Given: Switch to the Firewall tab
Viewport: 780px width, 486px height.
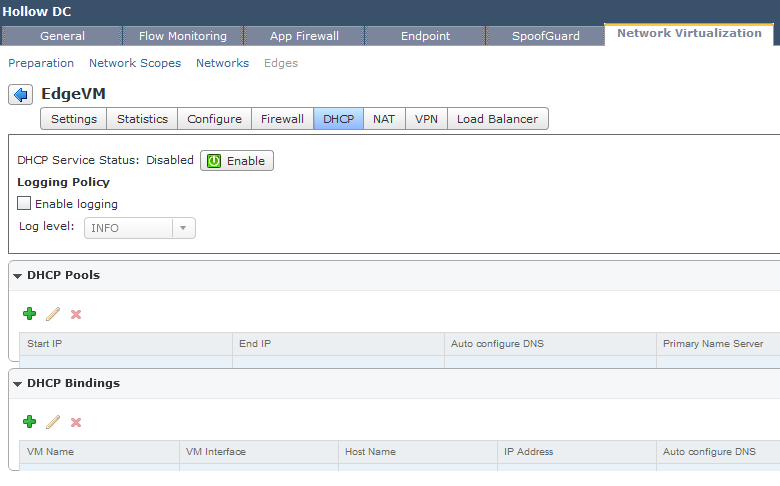Looking at the screenshot, I should pyautogui.click(x=282, y=119).
